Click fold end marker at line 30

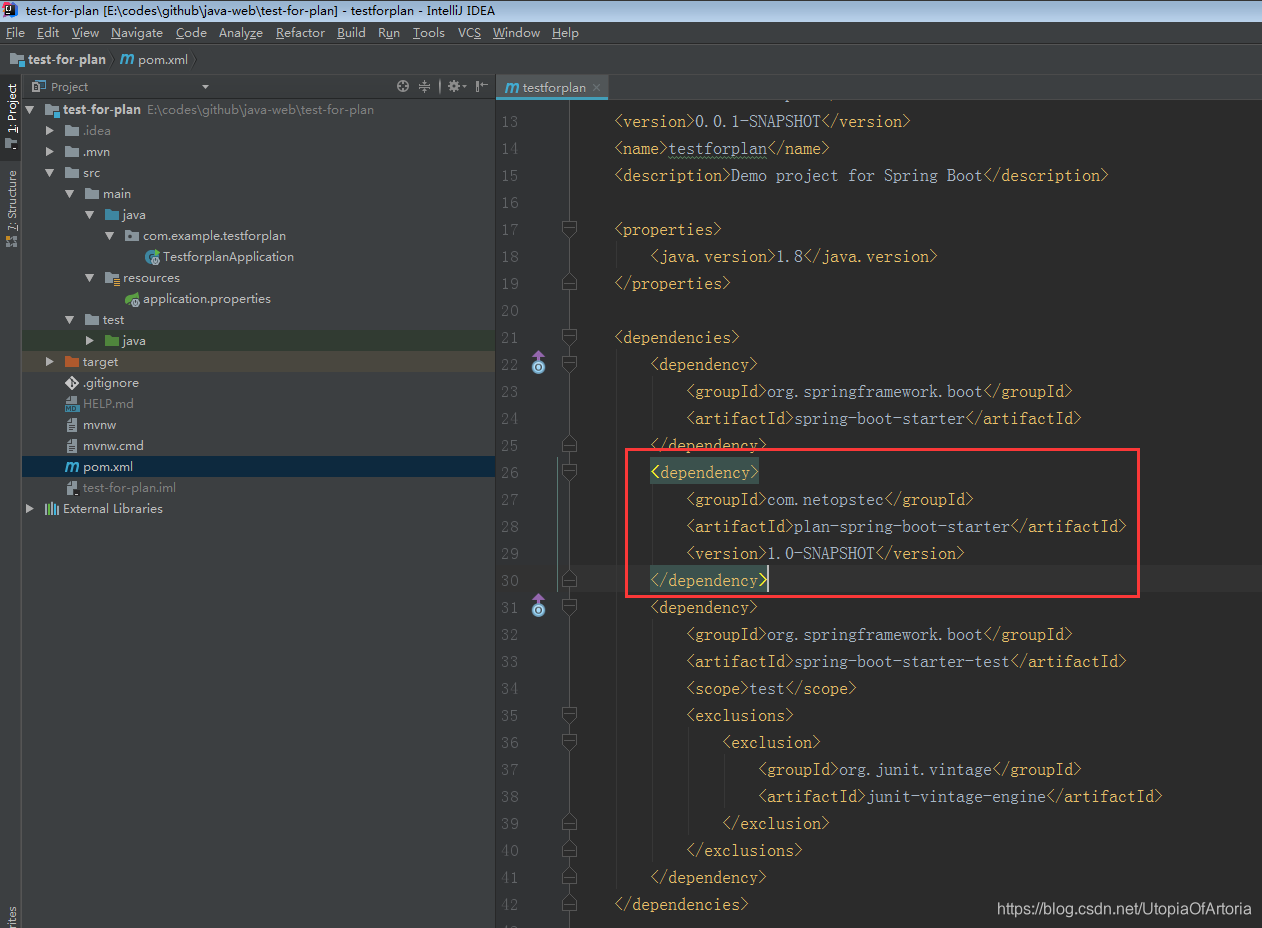(x=569, y=581)
